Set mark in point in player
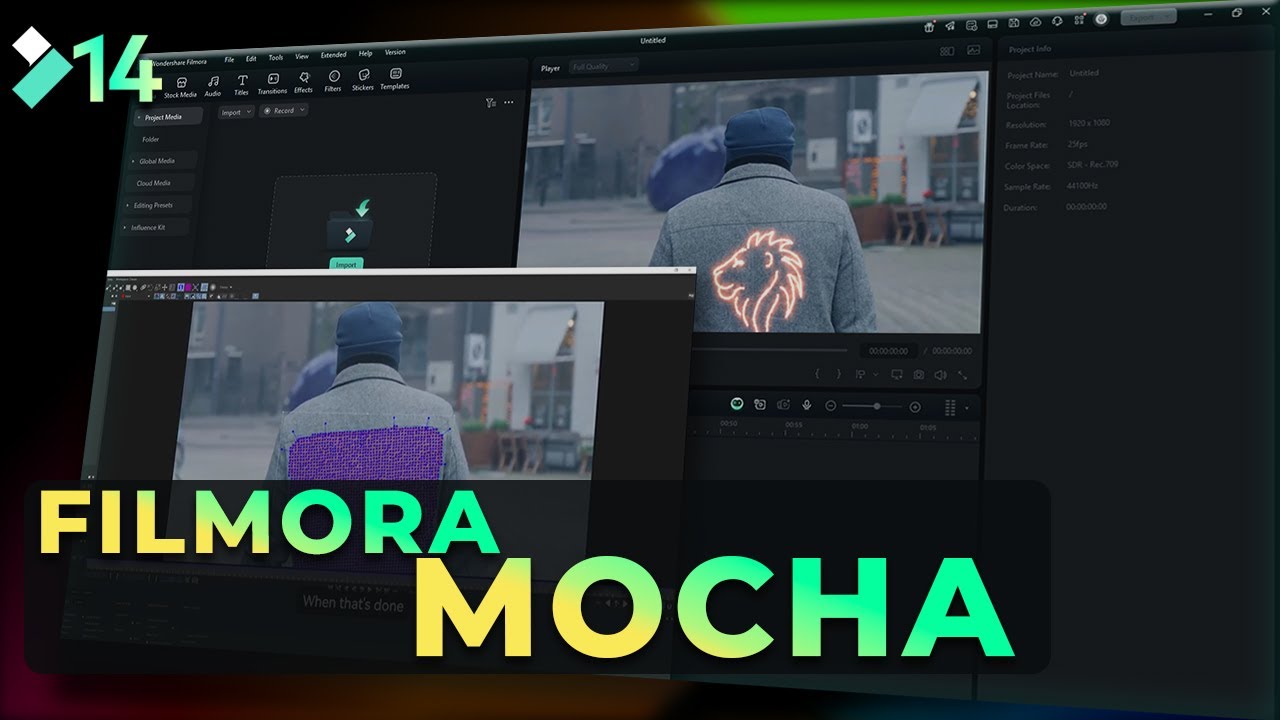The height and width of the screenshot is (720, 1280). (817, 374)
